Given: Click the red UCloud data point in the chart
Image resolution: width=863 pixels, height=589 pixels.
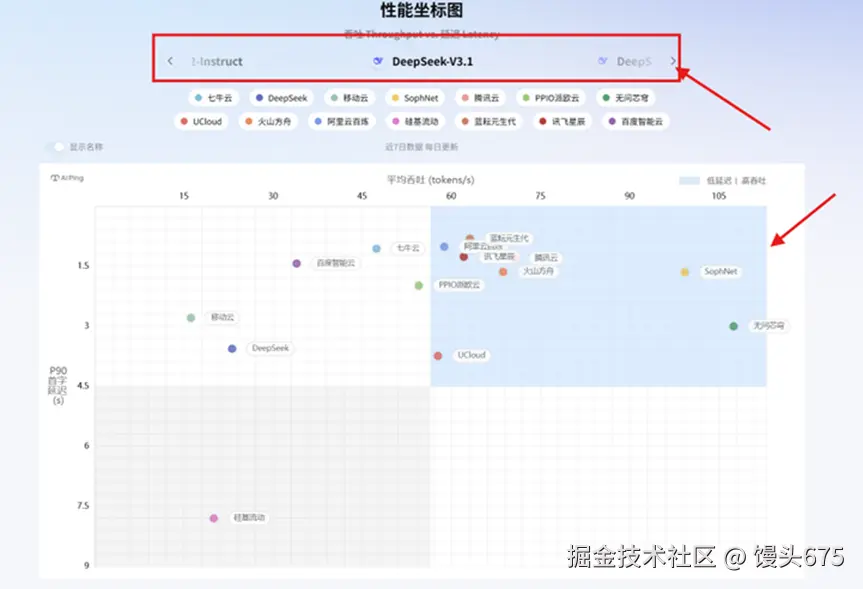Looking at the screenshot, I should coord(438,356).
